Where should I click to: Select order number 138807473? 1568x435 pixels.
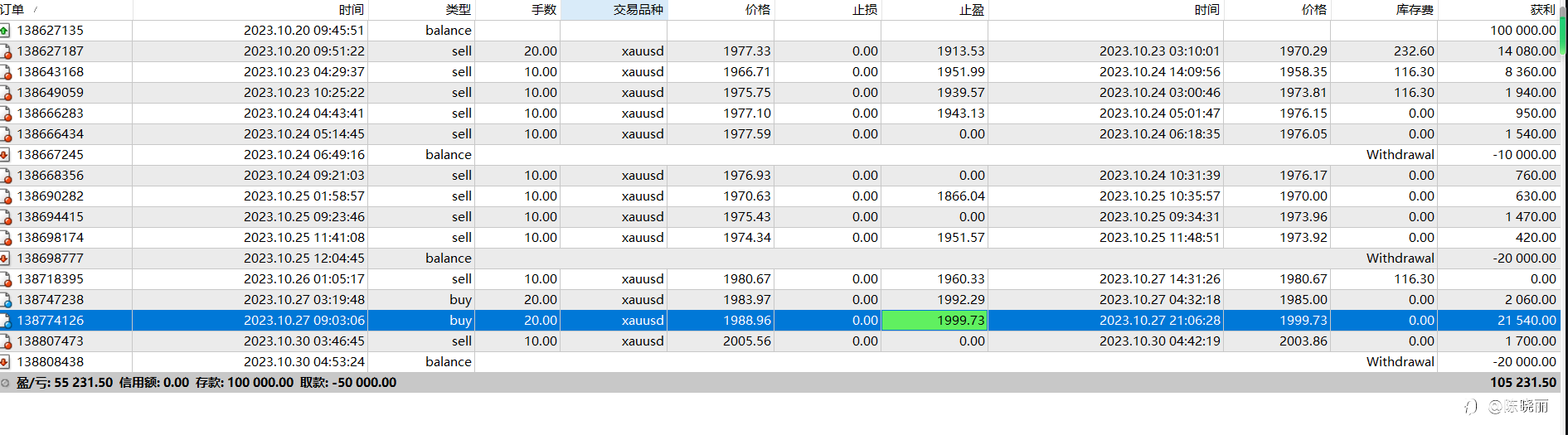50,341
